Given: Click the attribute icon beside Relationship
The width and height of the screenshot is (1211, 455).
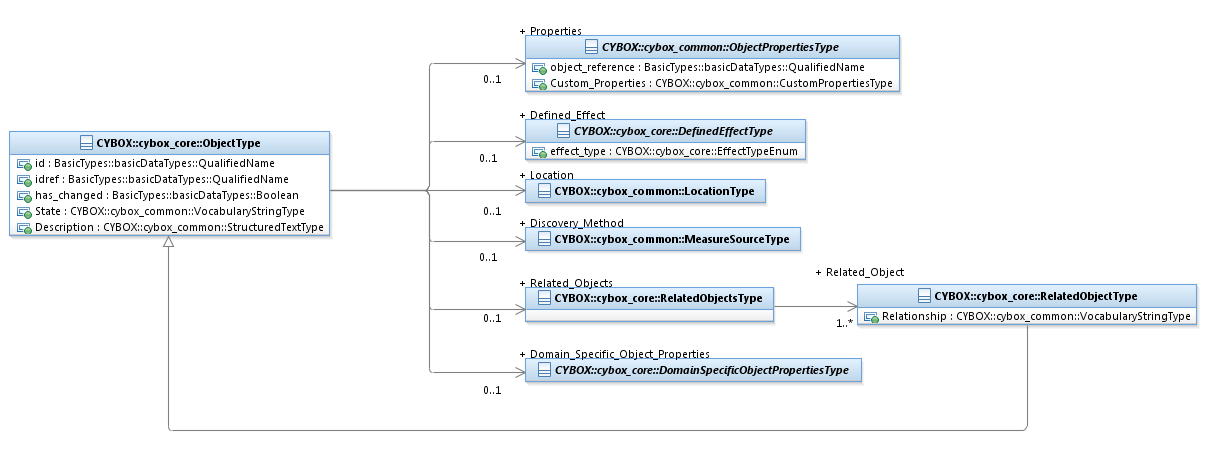Looking at the screenshot, I should pos(872,317).
